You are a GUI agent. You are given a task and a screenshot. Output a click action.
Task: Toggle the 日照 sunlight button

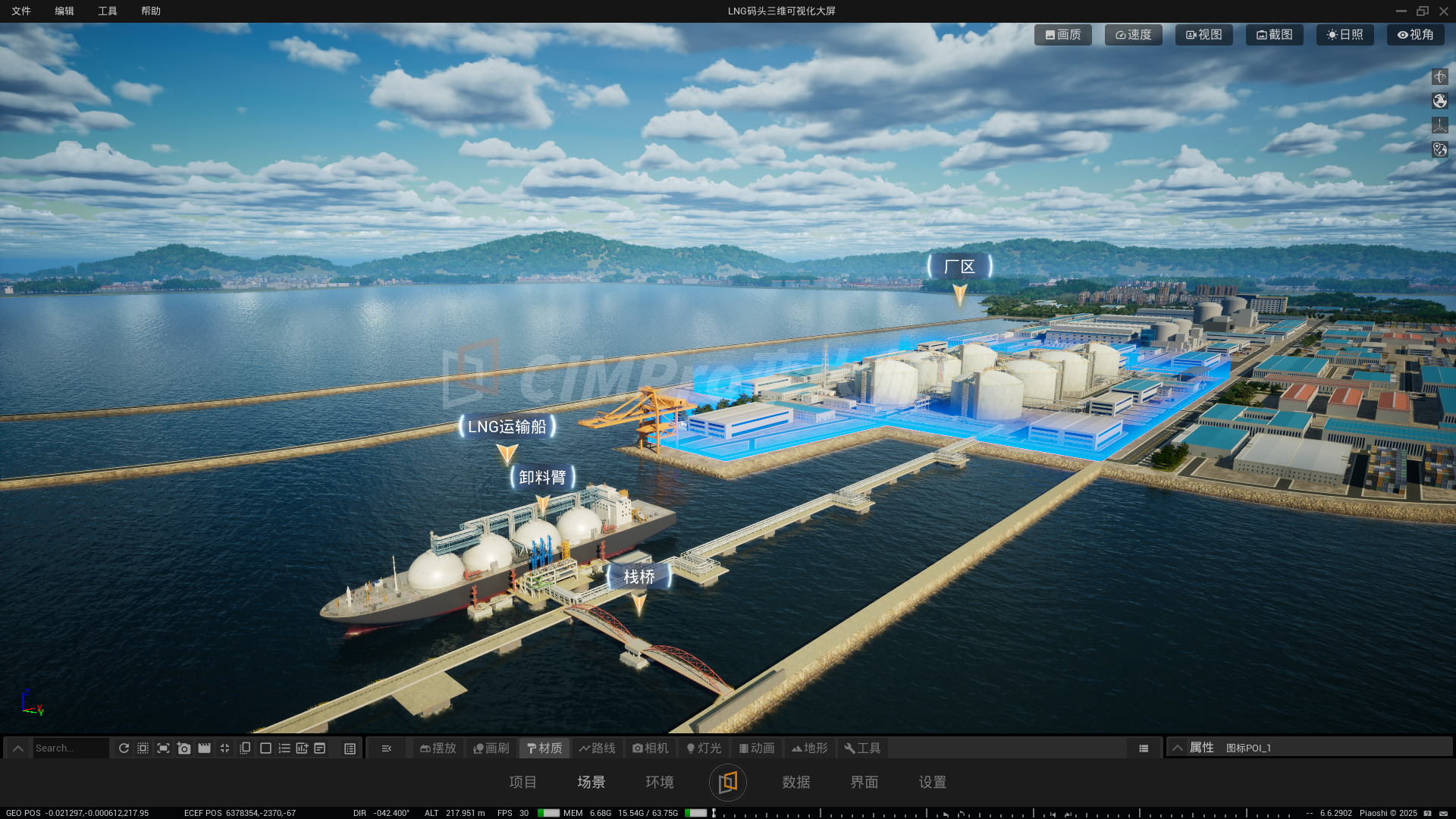[1345, 35]
